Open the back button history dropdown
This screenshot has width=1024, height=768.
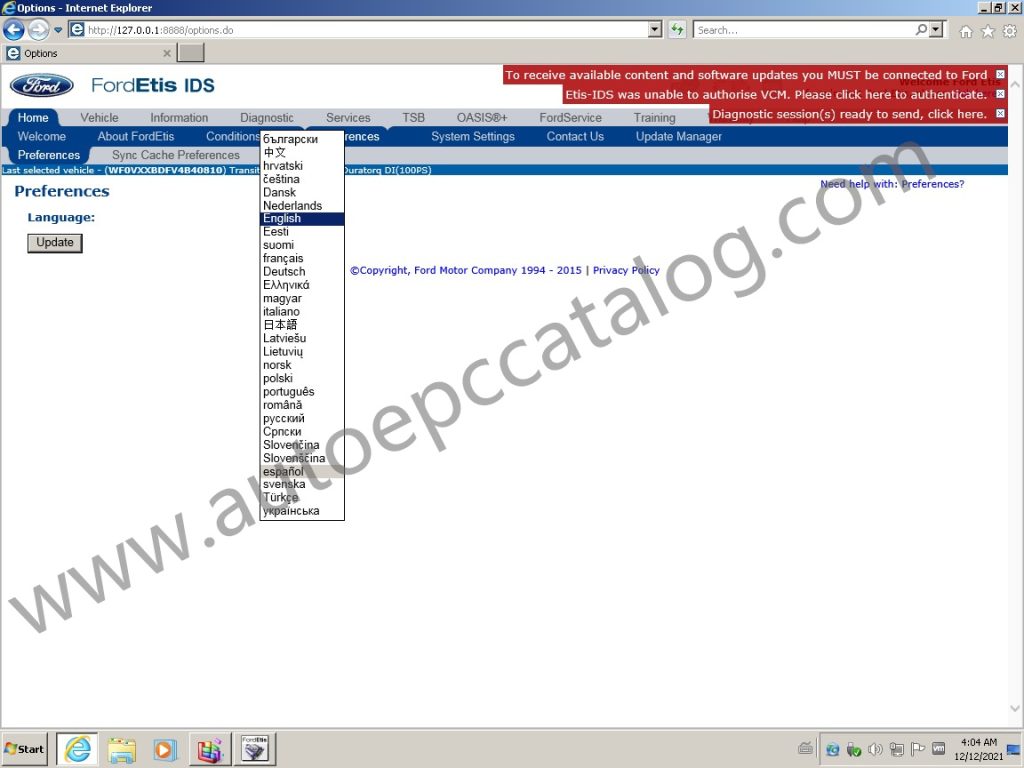[57, 29]
